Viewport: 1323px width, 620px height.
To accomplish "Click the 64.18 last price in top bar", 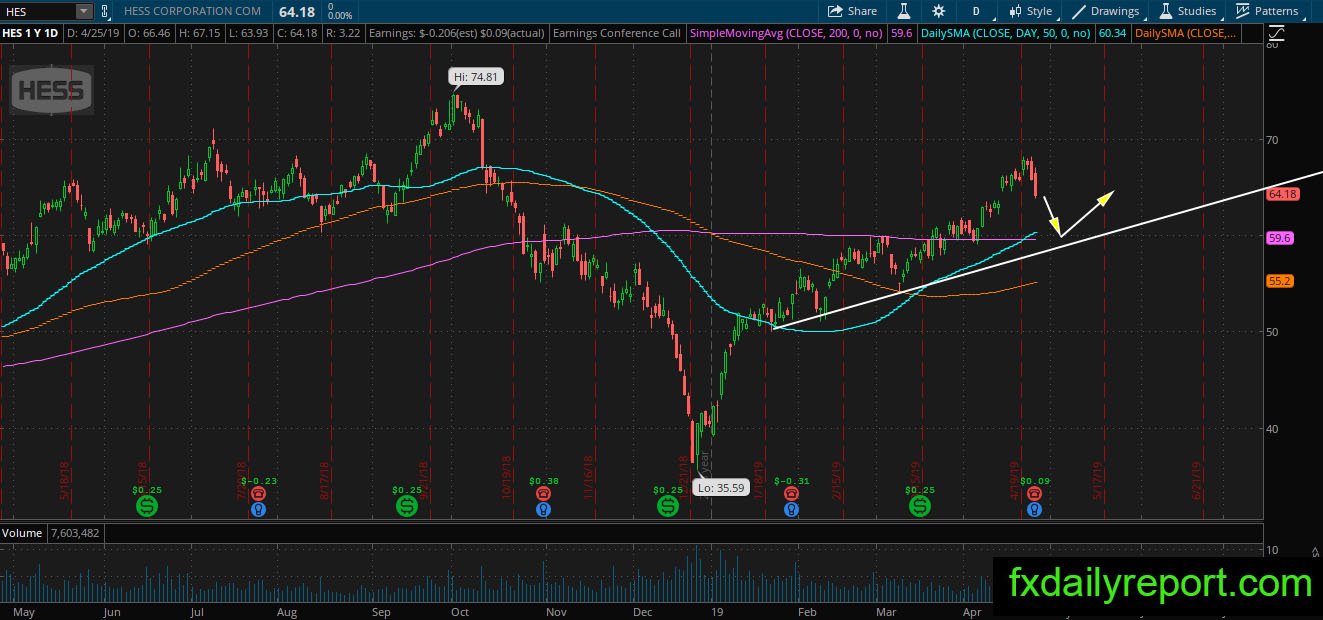I will pyautogui.click(x=296, y=11).
